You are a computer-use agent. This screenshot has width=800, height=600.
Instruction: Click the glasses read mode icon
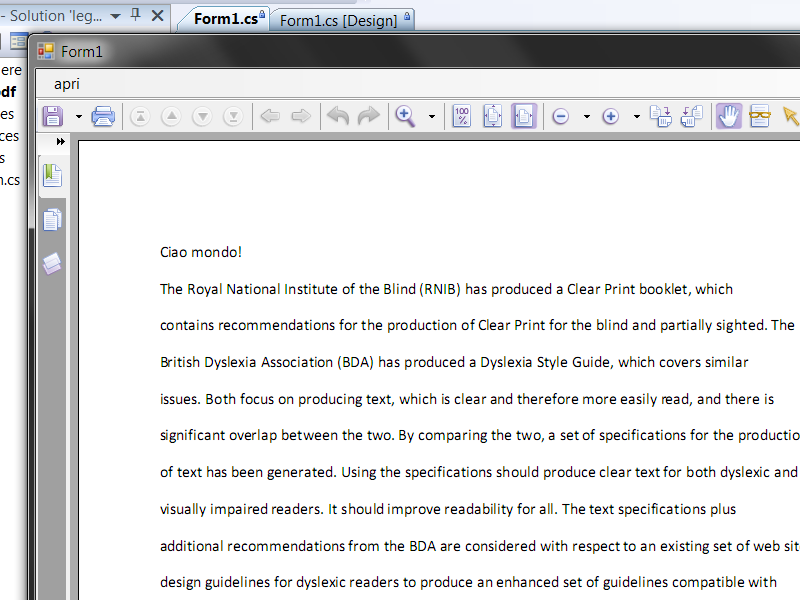760,116
